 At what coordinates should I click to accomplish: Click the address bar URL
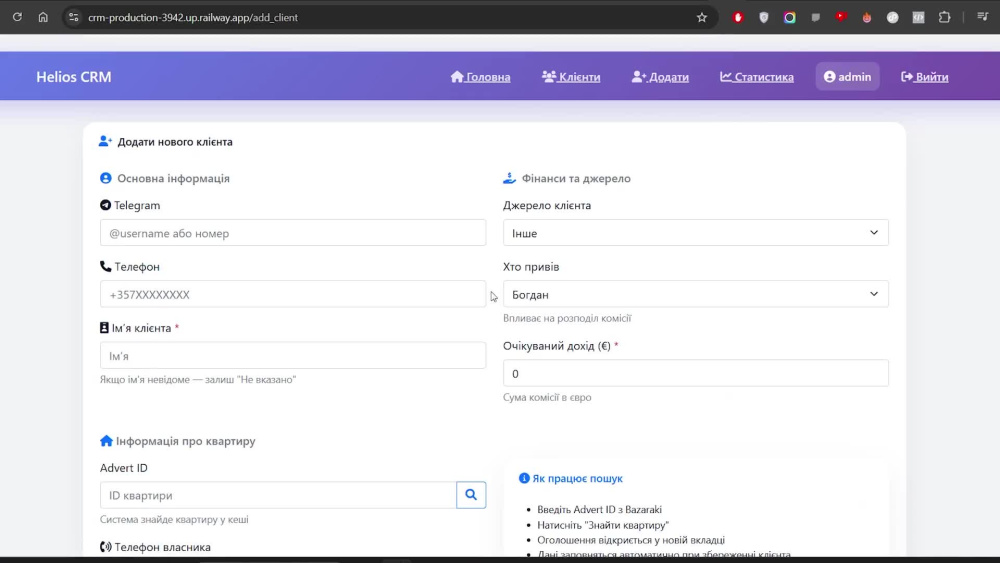(193, 17)
